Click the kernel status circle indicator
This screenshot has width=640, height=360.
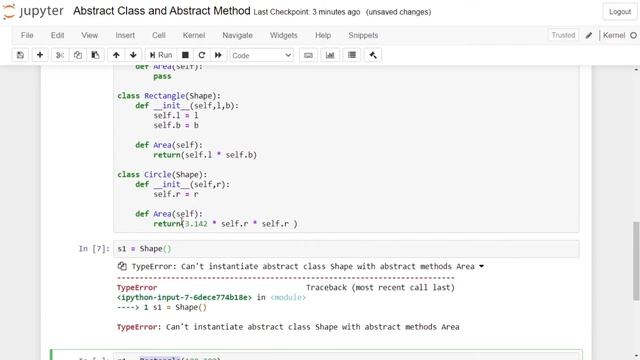[633, 36]
